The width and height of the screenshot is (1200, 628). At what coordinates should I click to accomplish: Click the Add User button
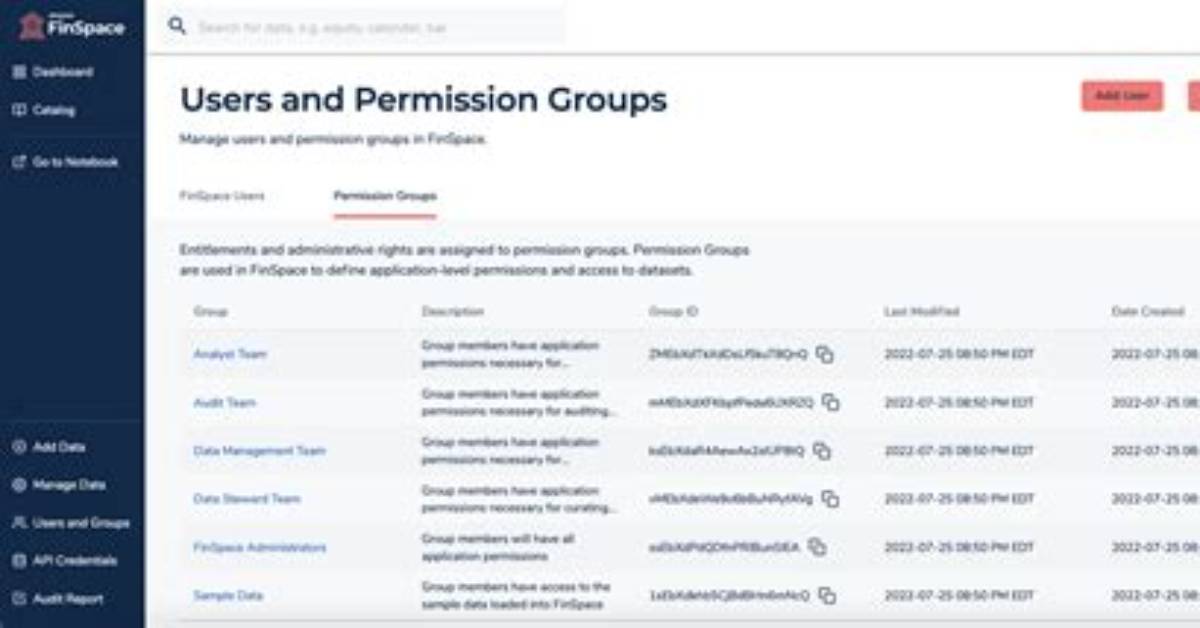click(x=1122, y=96)
